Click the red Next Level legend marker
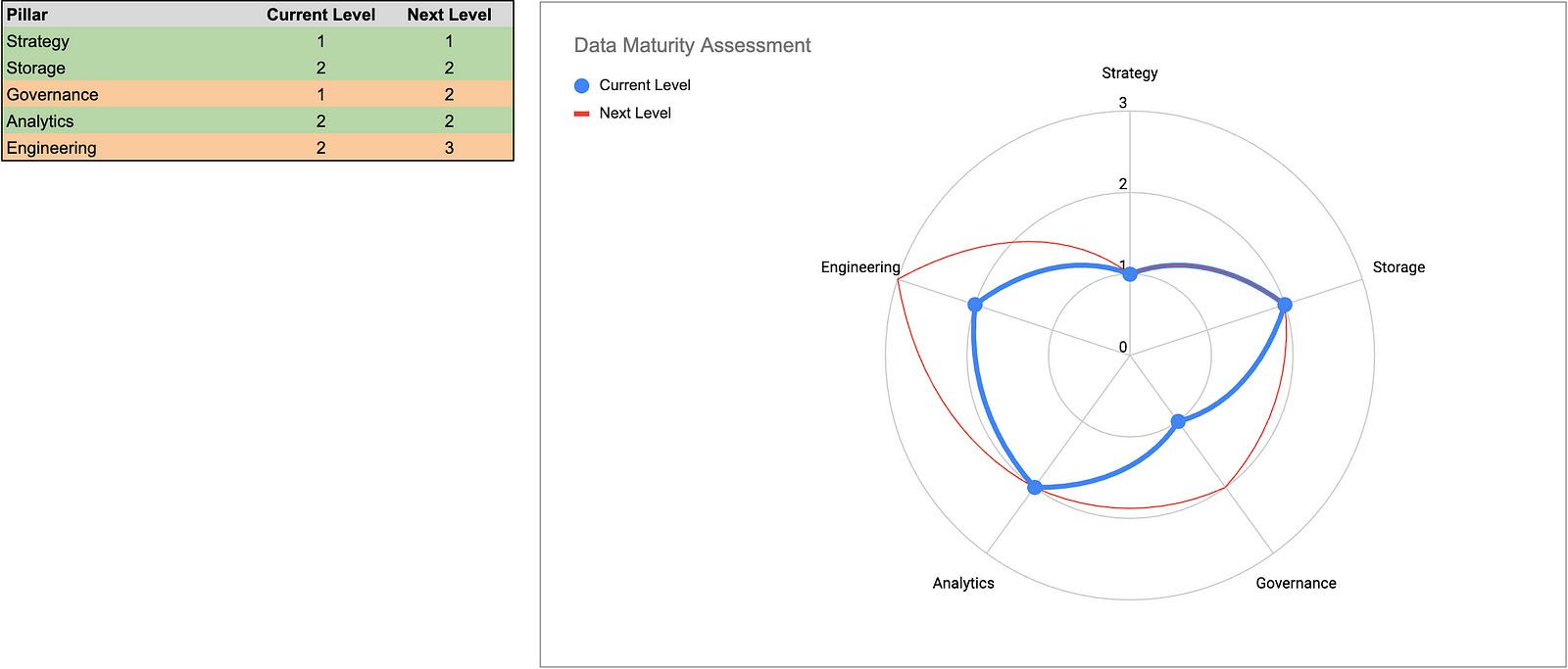Screen dimensions: 1568x669 tap(581, 114)
